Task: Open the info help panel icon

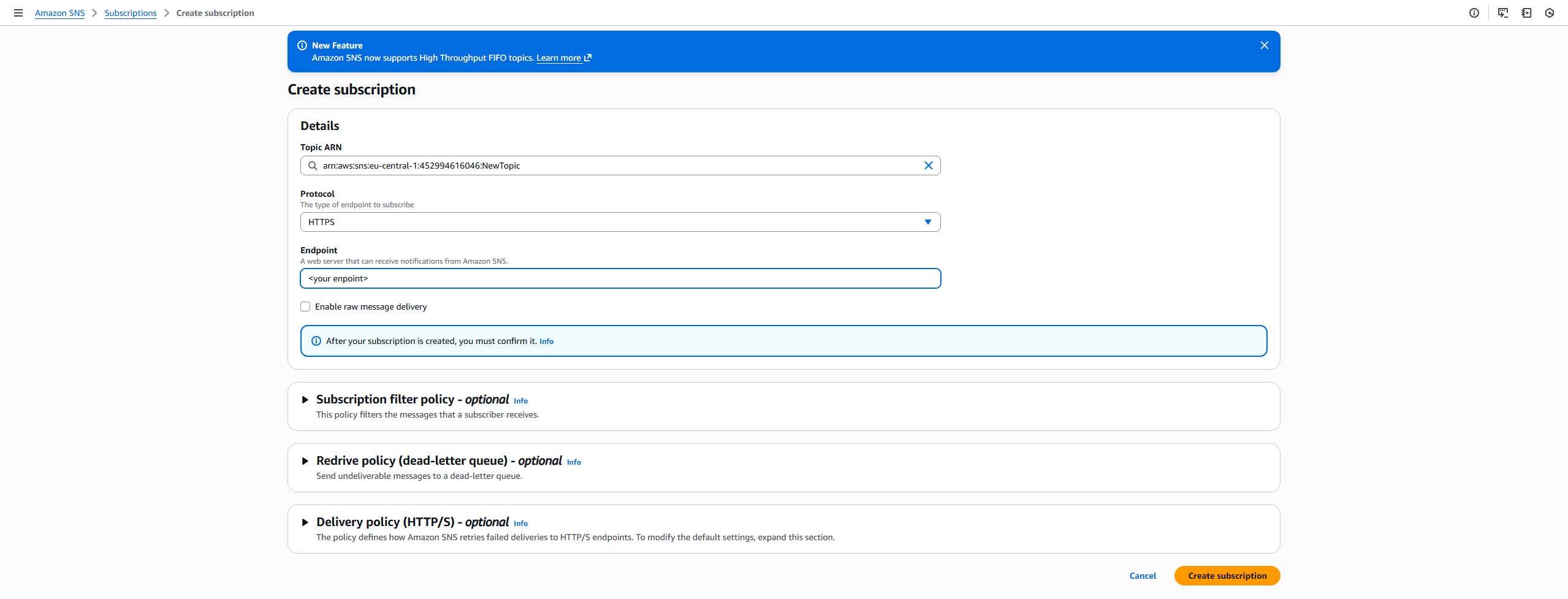Action: coord(1474,13)
